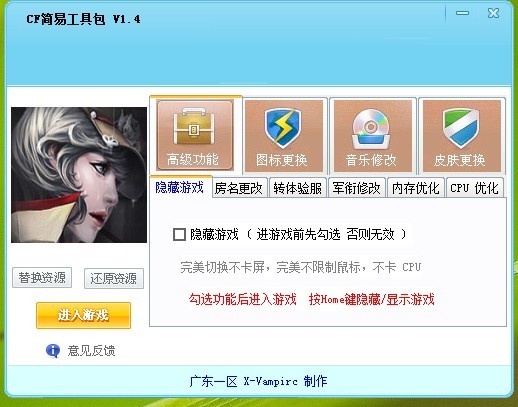Minimize the CF简易工具包 window

(x=462, y=13)
